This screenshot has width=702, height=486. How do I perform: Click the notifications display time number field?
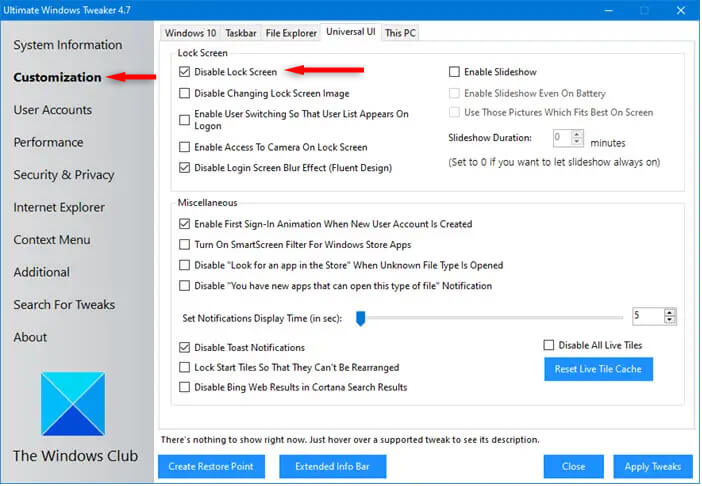pyautogui.click(x=648, y=316)
